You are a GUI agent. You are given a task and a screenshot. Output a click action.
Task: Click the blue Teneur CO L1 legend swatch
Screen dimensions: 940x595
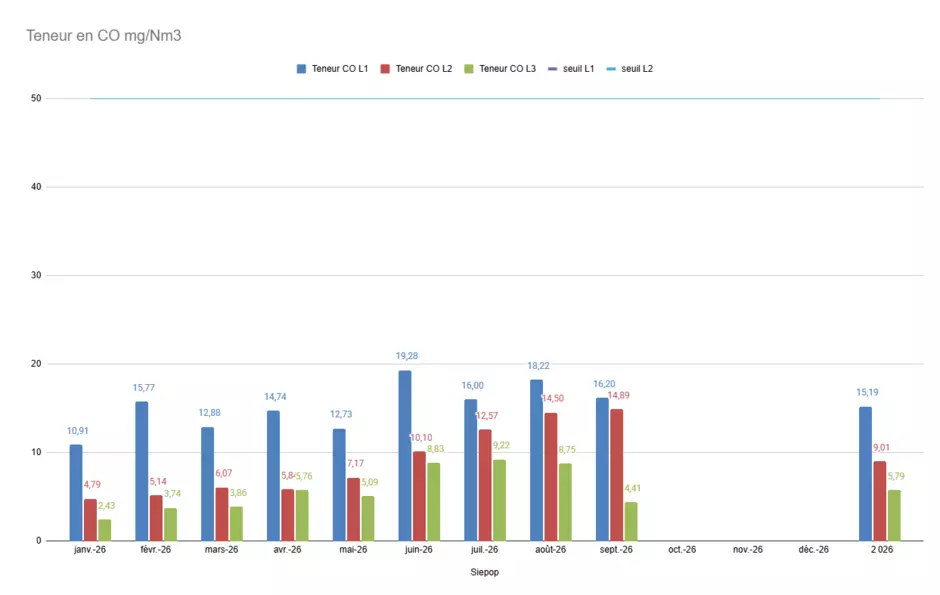click(x=301, y=69)
